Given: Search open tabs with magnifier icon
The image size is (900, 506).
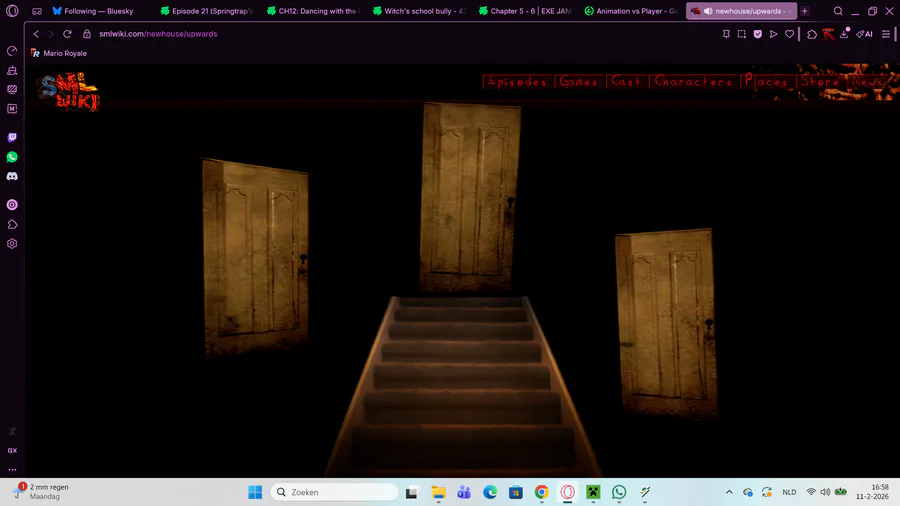Looking at the screenshot, I should (838, 11).
